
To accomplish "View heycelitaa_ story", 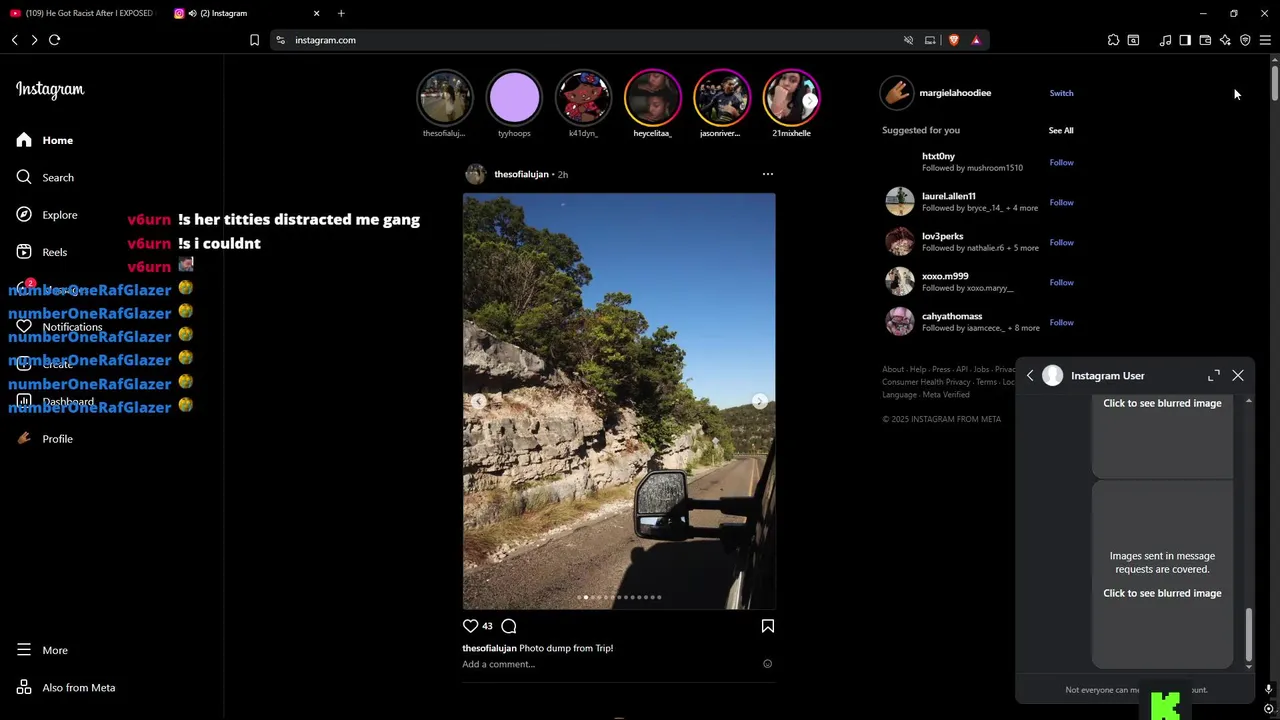I will point(652,98).
